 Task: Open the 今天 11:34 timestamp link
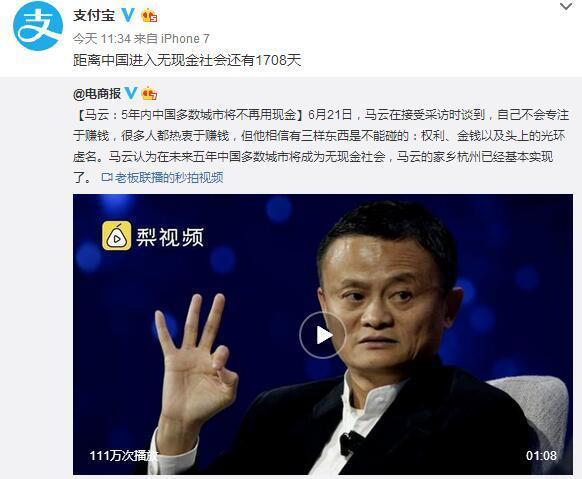102,39
